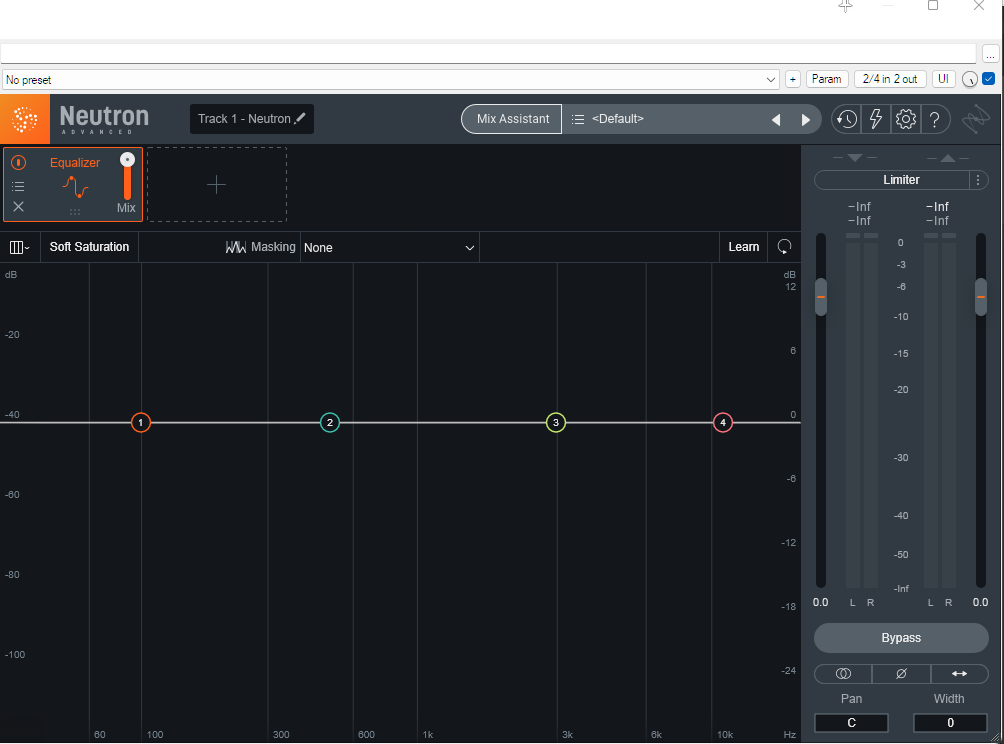
Task: Open Neutron settings gear
Action: click(905, 119)
